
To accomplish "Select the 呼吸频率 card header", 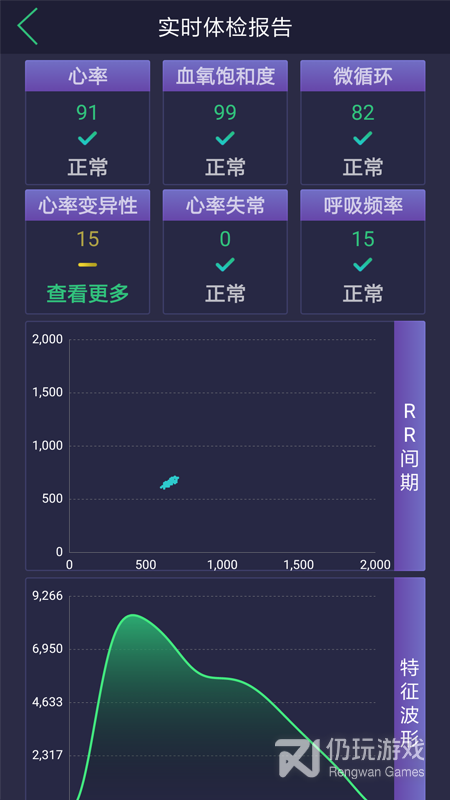I will (x=363, y=206).
